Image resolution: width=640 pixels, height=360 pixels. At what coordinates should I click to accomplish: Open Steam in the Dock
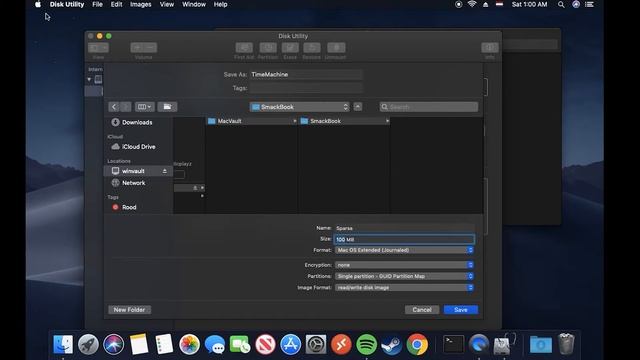392,344
